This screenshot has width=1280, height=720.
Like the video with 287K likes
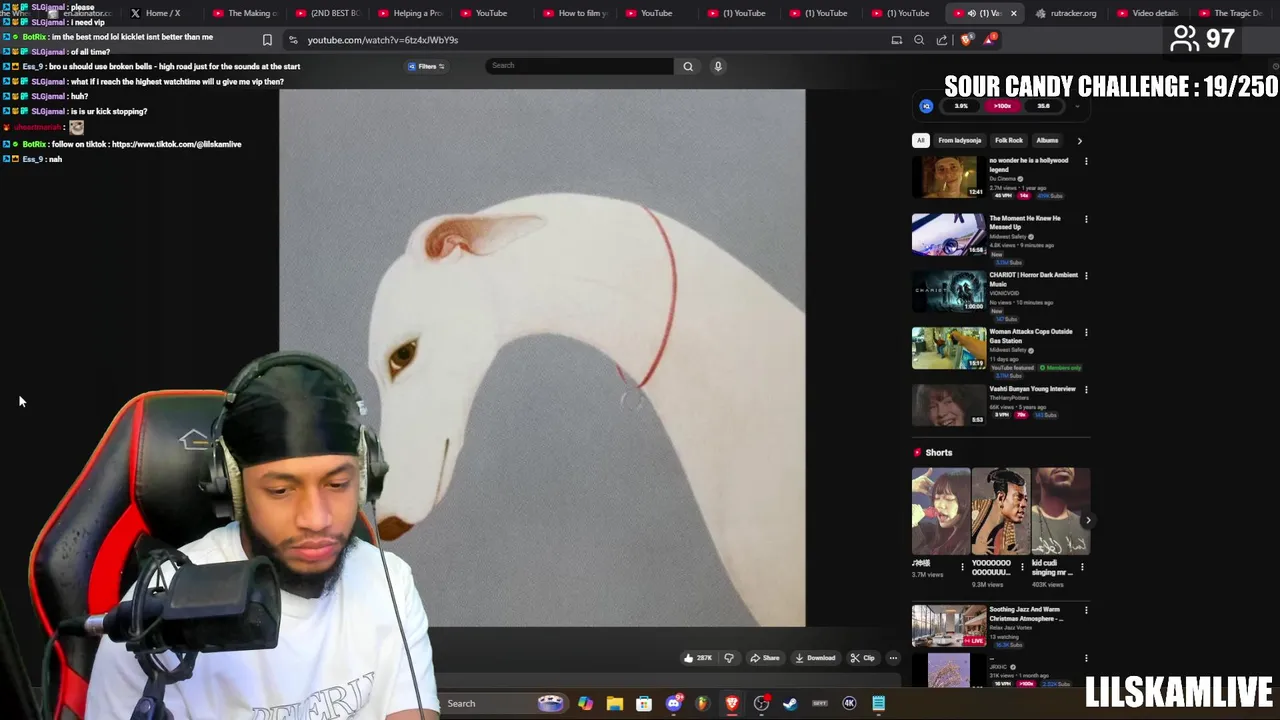click(x=698, y=658)
